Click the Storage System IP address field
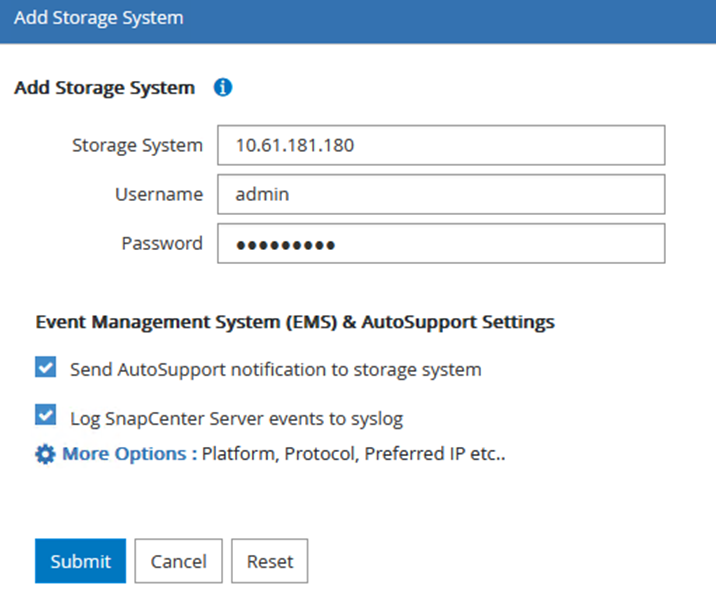716x603 pixels. click(440, 145)
